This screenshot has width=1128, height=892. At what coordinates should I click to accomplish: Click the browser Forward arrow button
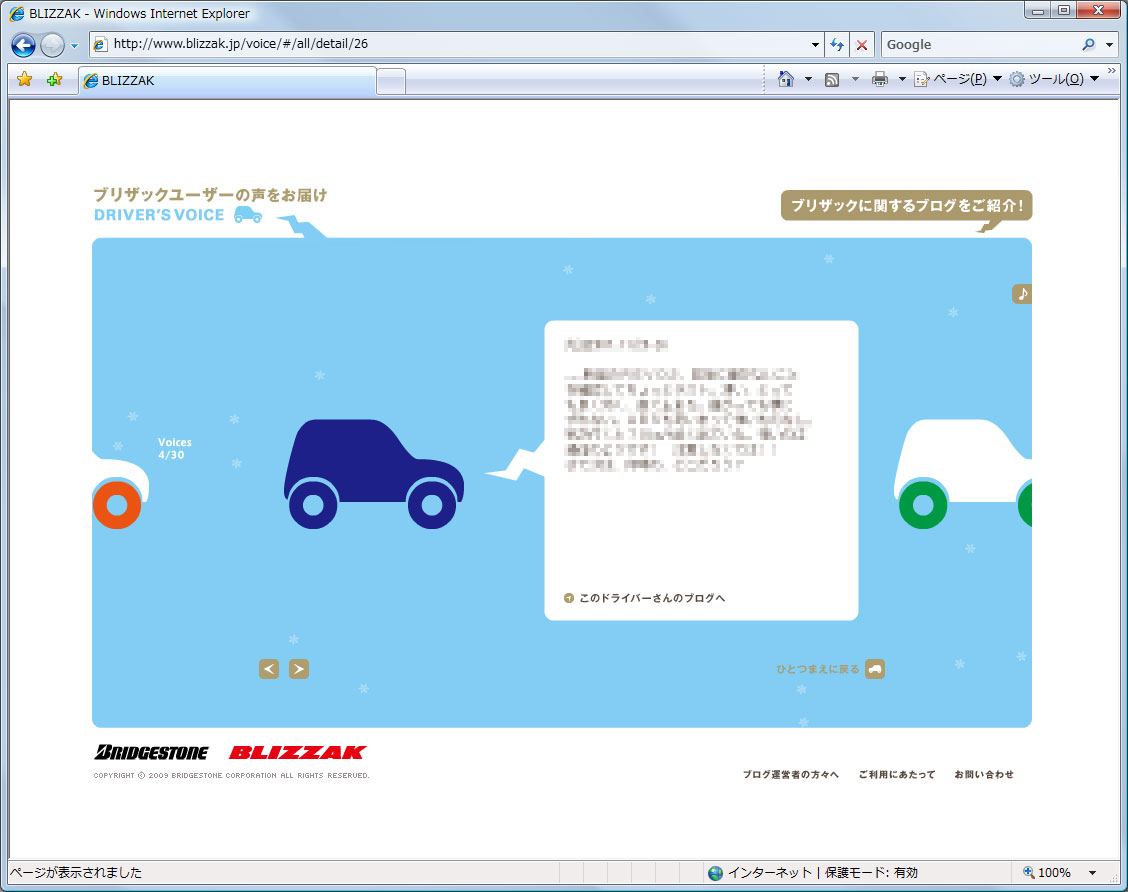52,45
